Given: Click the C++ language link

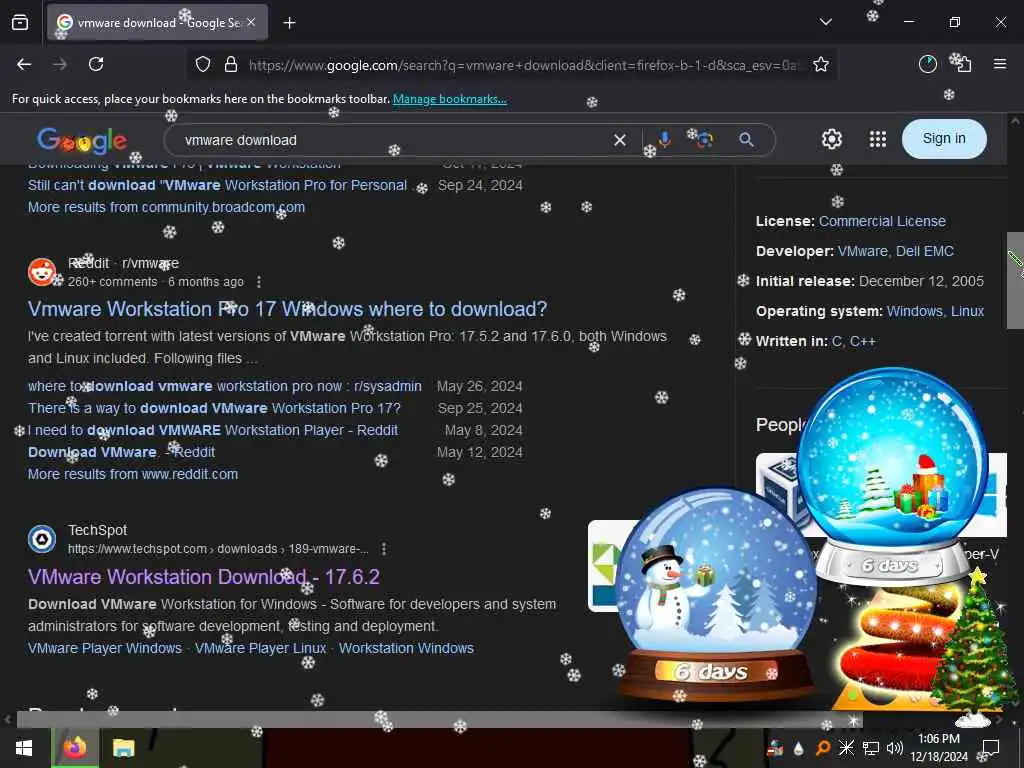Looking at the screenshot, I should click(x=862, y=341).
